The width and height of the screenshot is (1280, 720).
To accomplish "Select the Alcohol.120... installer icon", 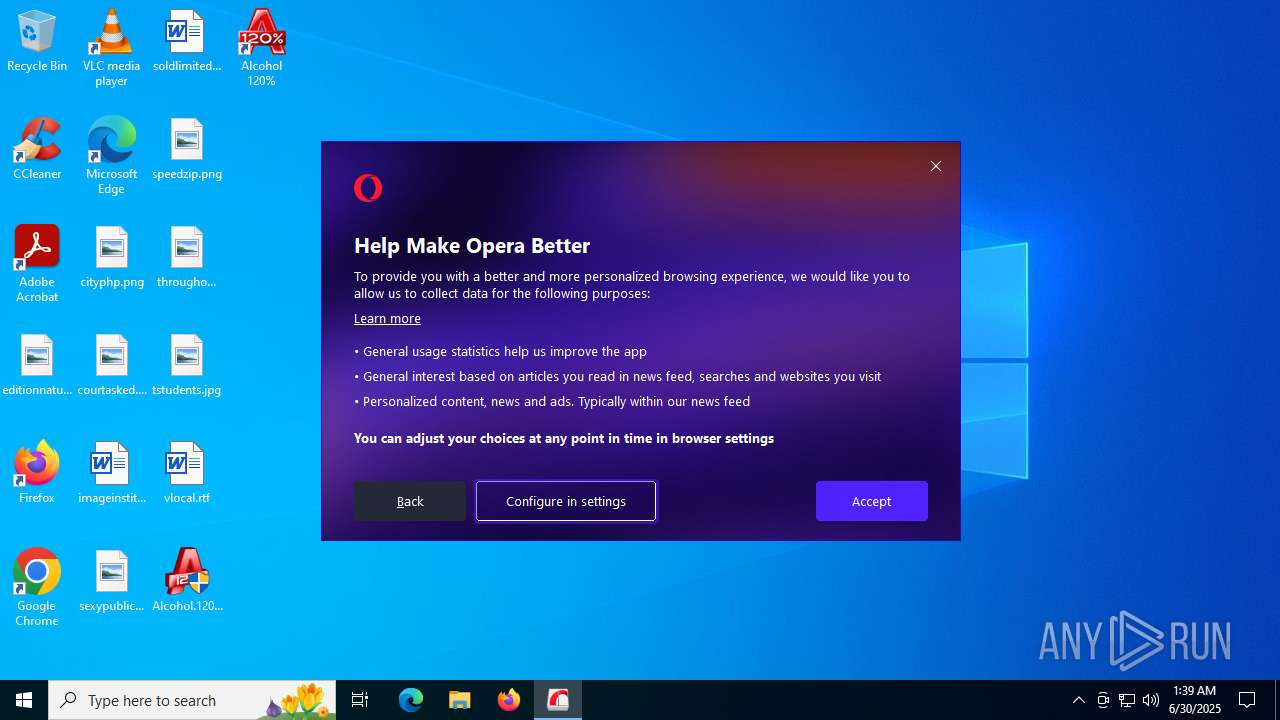I will coord(186,581).
